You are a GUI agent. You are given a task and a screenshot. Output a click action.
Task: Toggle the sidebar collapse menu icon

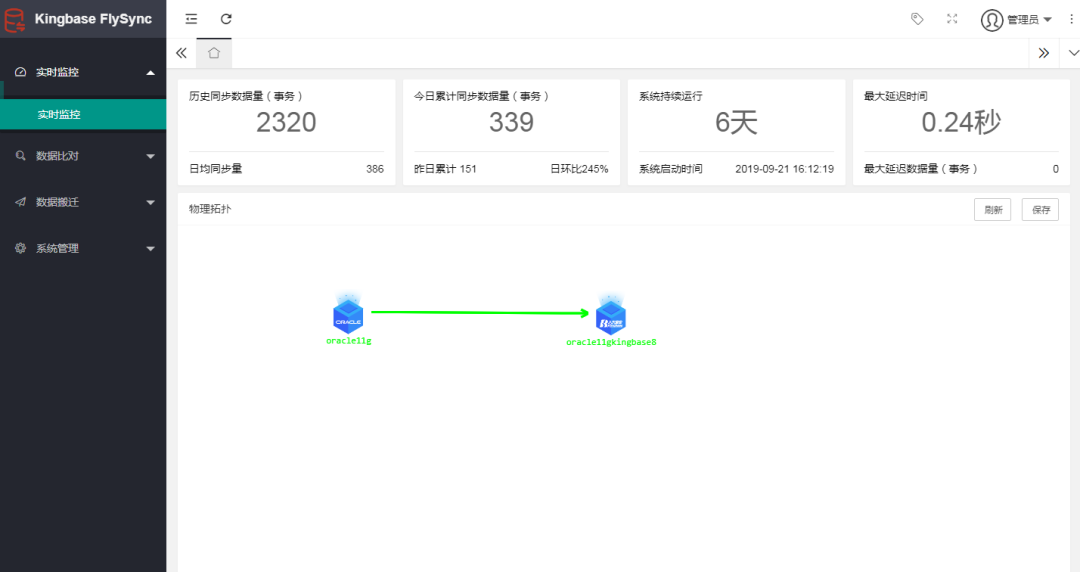point(191,19)
